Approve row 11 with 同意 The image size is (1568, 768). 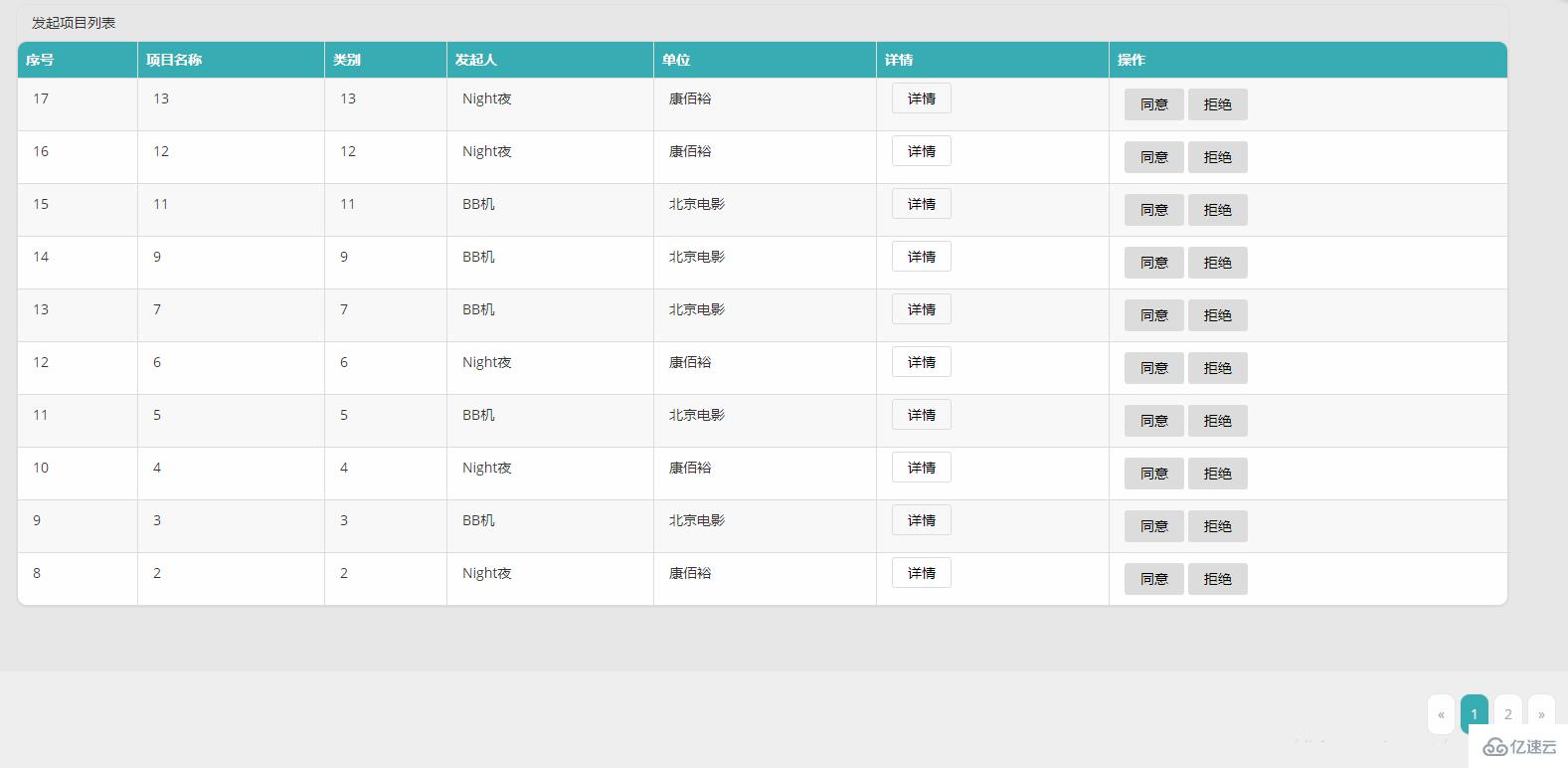coord(1153,421)
